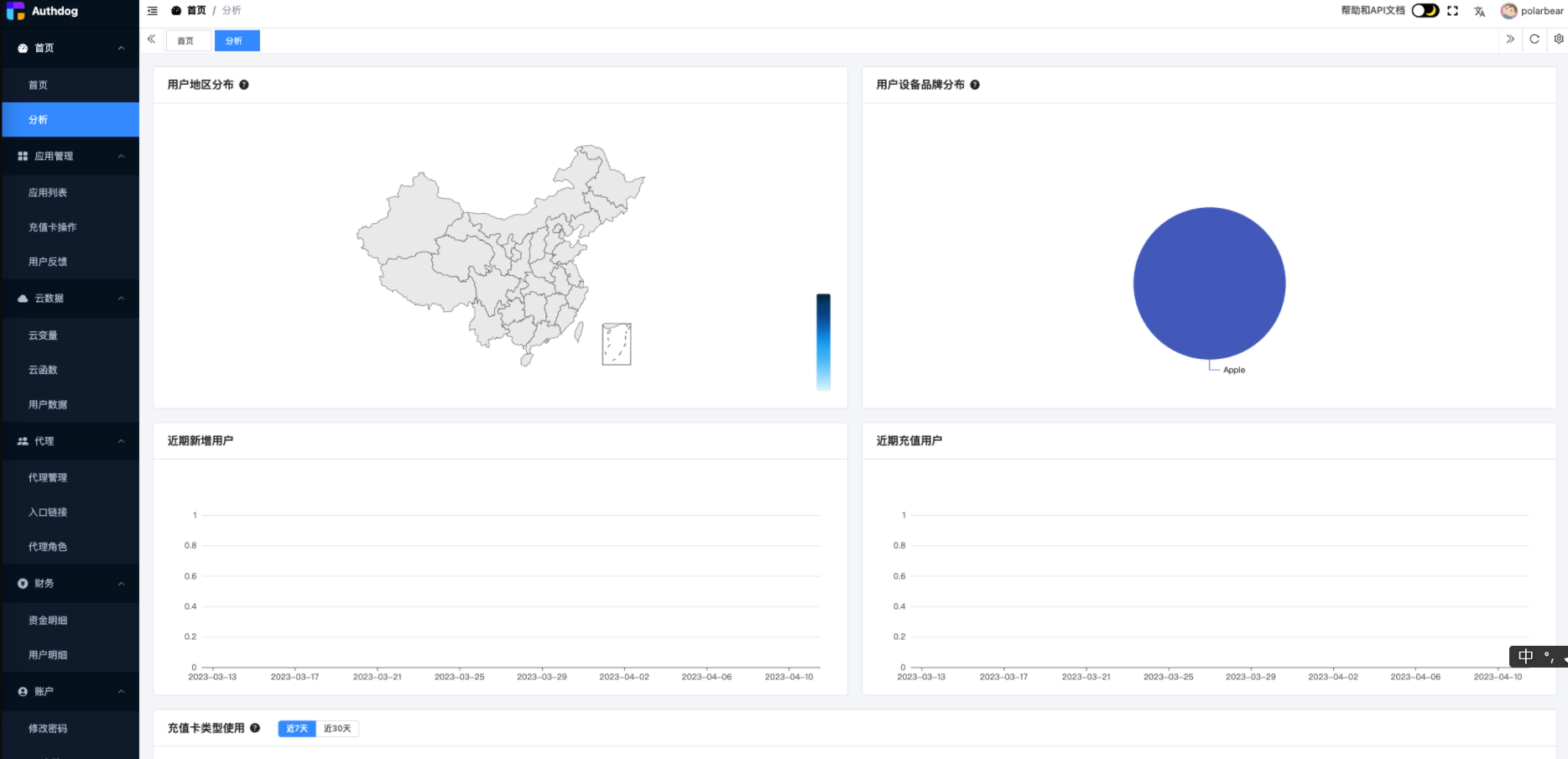Open the user avatar for polarbear
Viewport: 1568px width, 759px height.
coord(1508,11)
